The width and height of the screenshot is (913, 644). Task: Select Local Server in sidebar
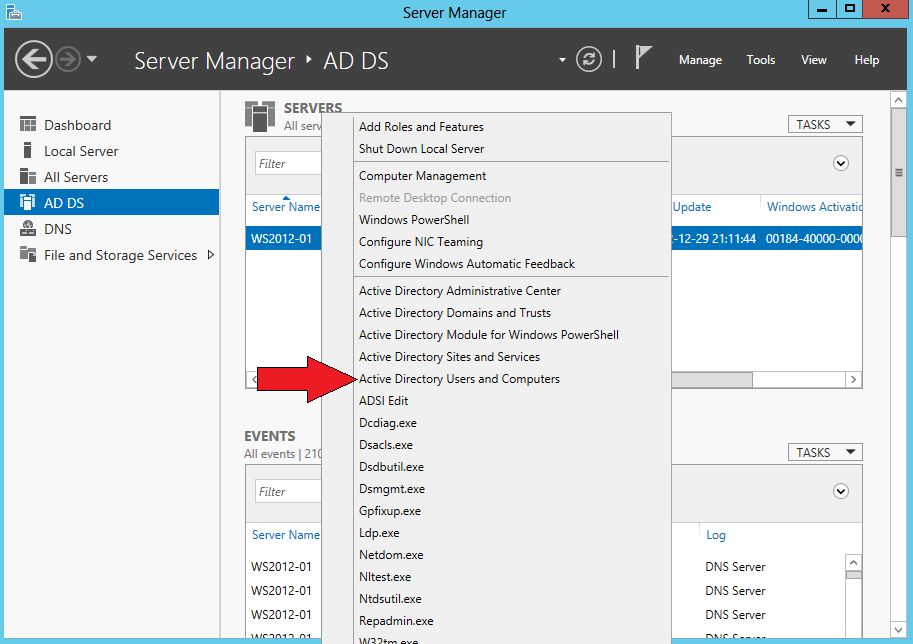pyautogui.click(x=111, y=151)
